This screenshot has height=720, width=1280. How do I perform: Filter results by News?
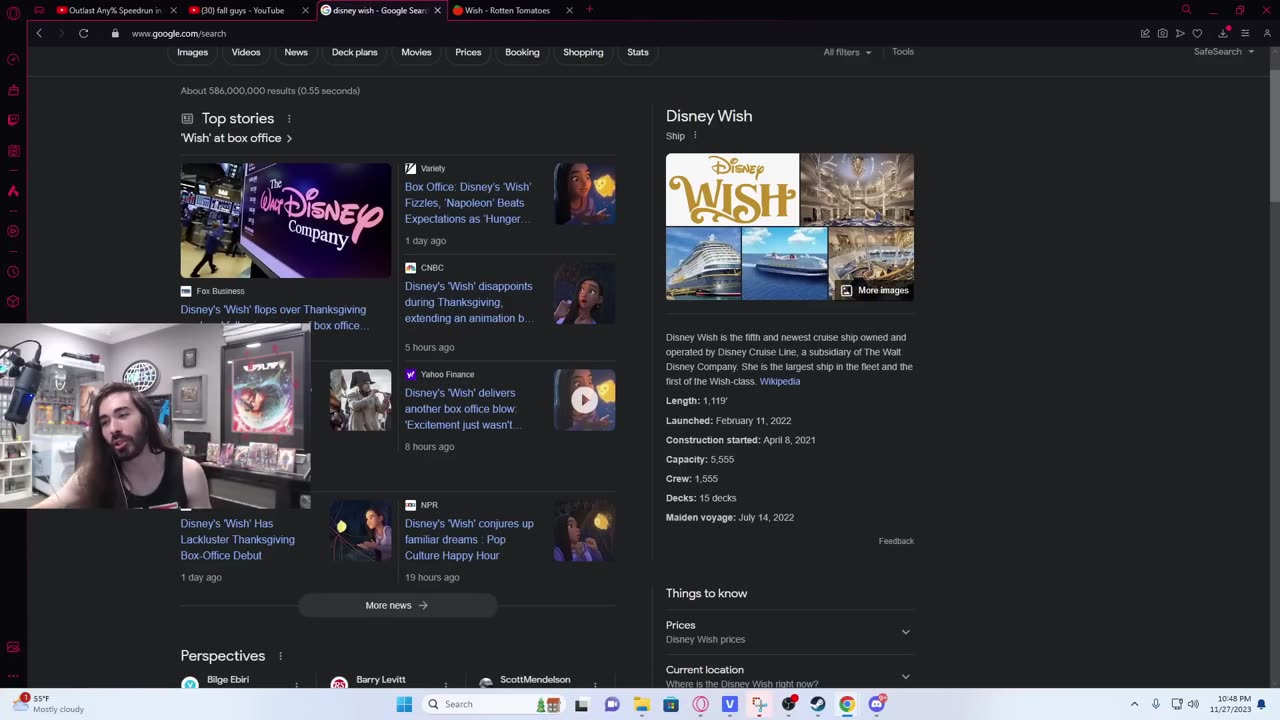[296, 52]
